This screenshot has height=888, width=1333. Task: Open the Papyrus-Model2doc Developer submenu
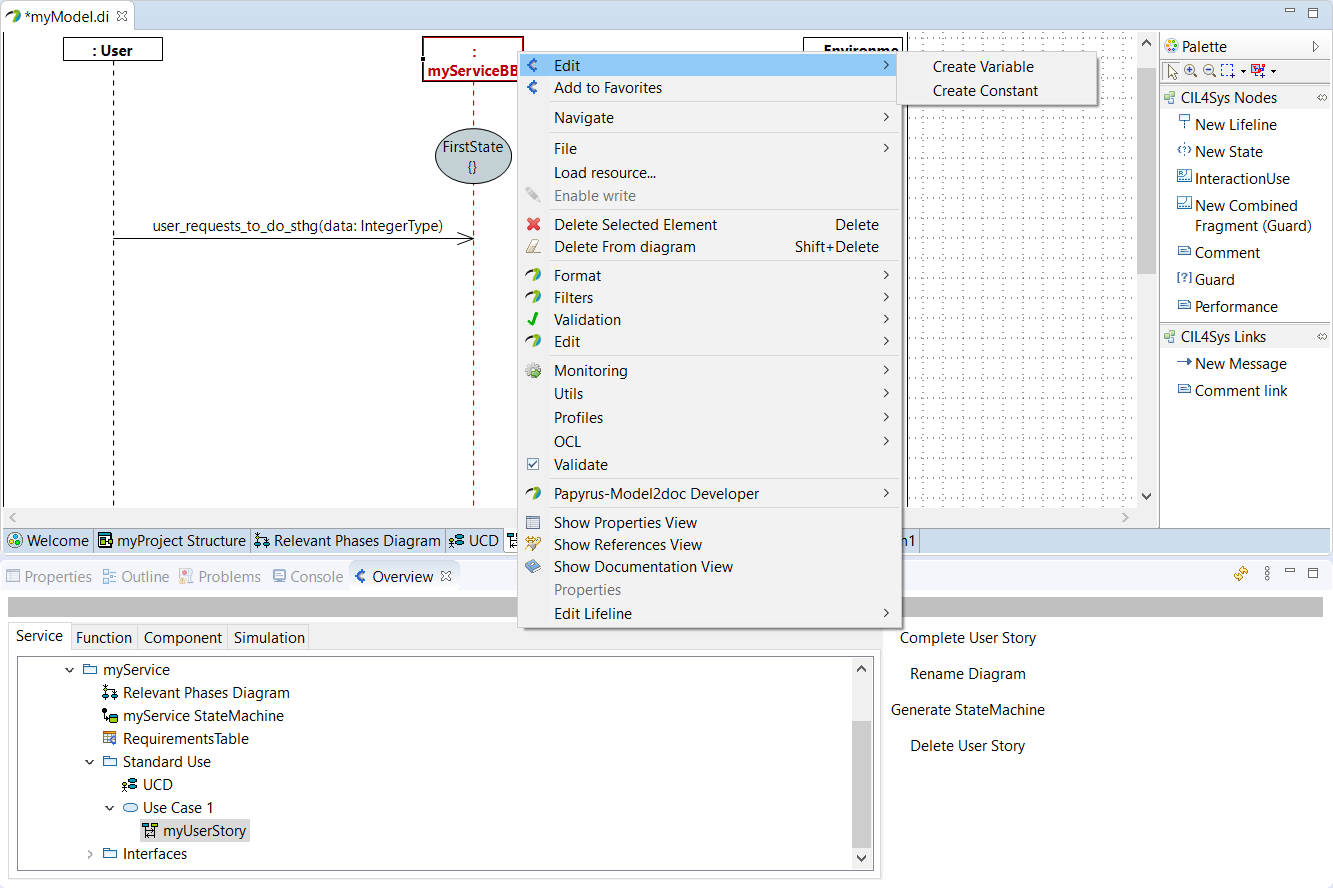click(x=708, y=494)
